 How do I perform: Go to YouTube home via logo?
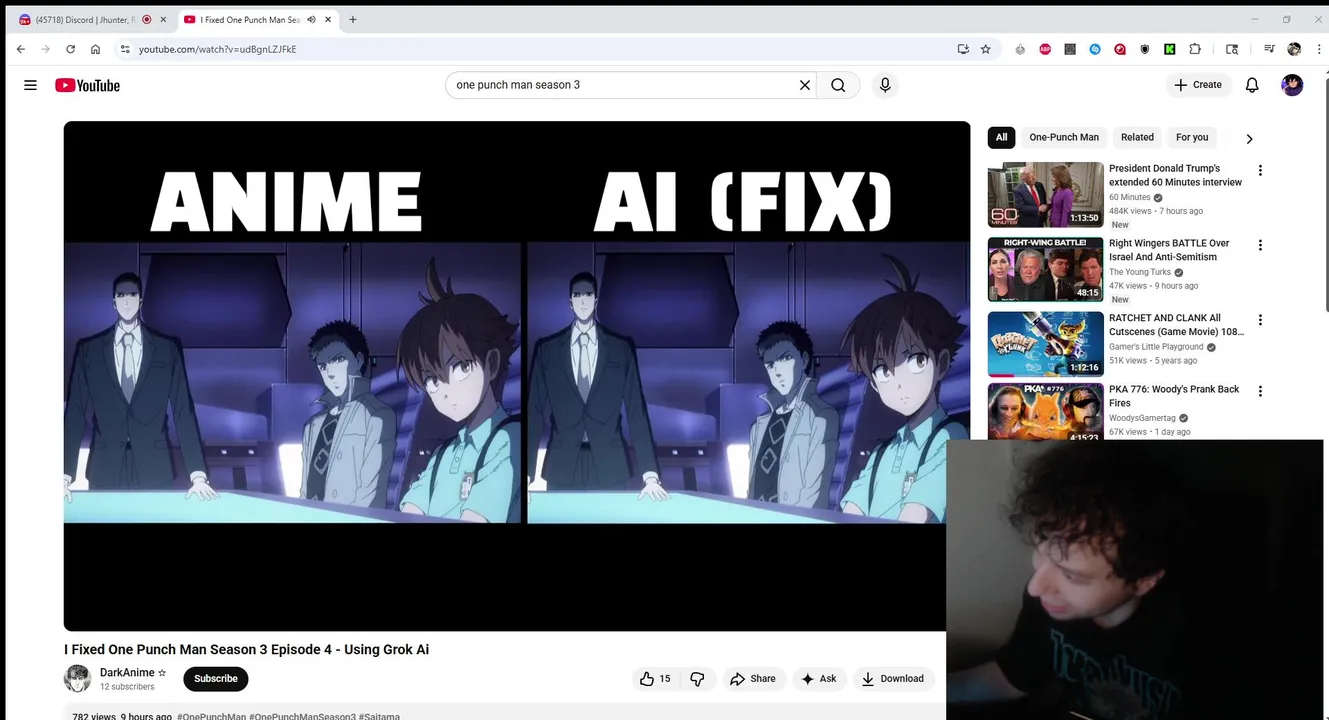[87, 85]
